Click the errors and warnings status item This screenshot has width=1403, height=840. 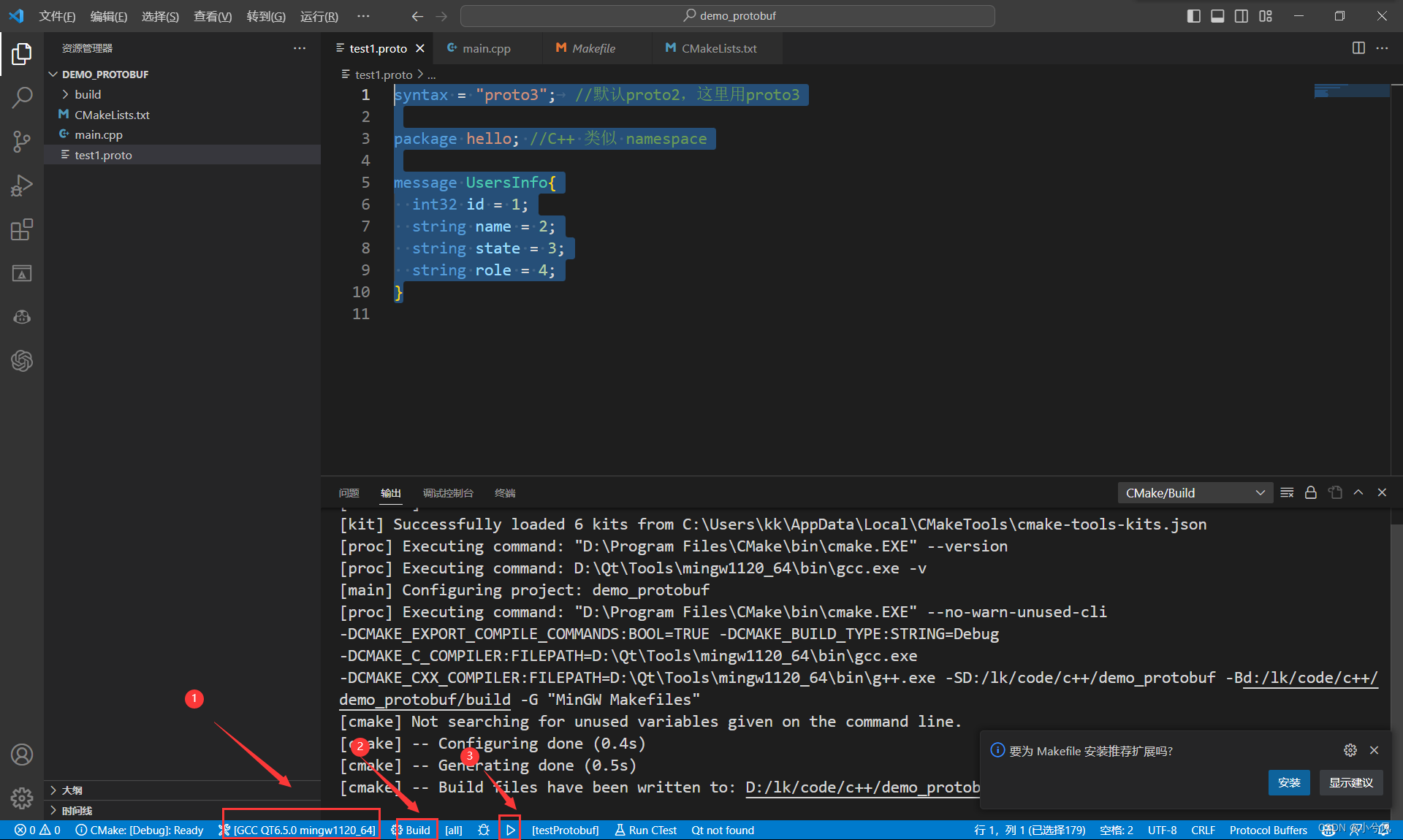click(37, 830)
